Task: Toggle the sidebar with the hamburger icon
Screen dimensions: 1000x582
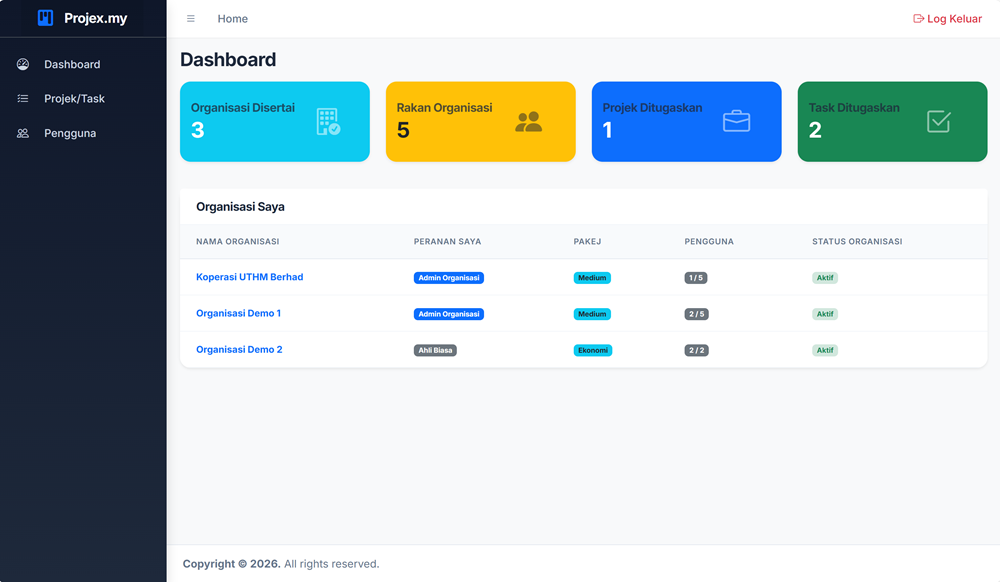Action: pos(190,18)
